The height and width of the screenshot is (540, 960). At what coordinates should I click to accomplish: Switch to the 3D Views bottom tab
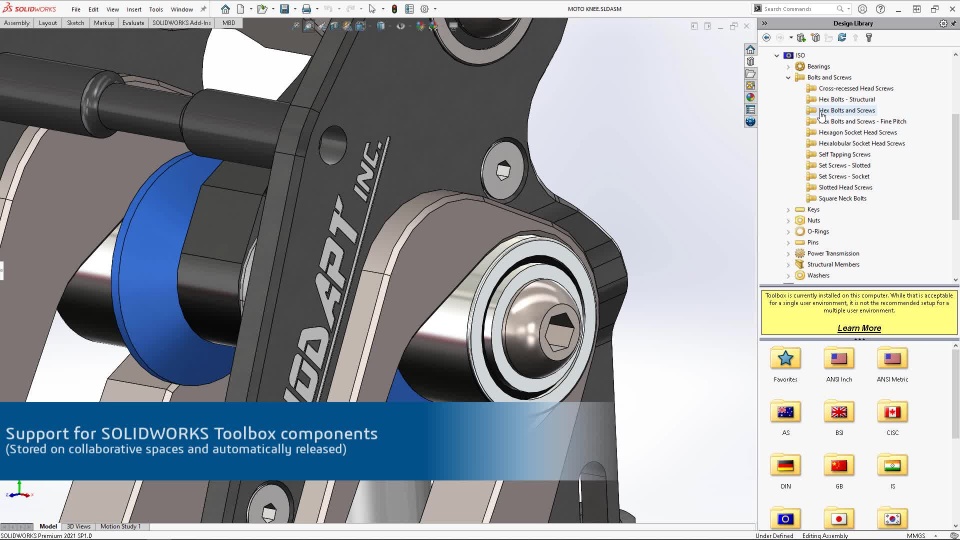78,527
